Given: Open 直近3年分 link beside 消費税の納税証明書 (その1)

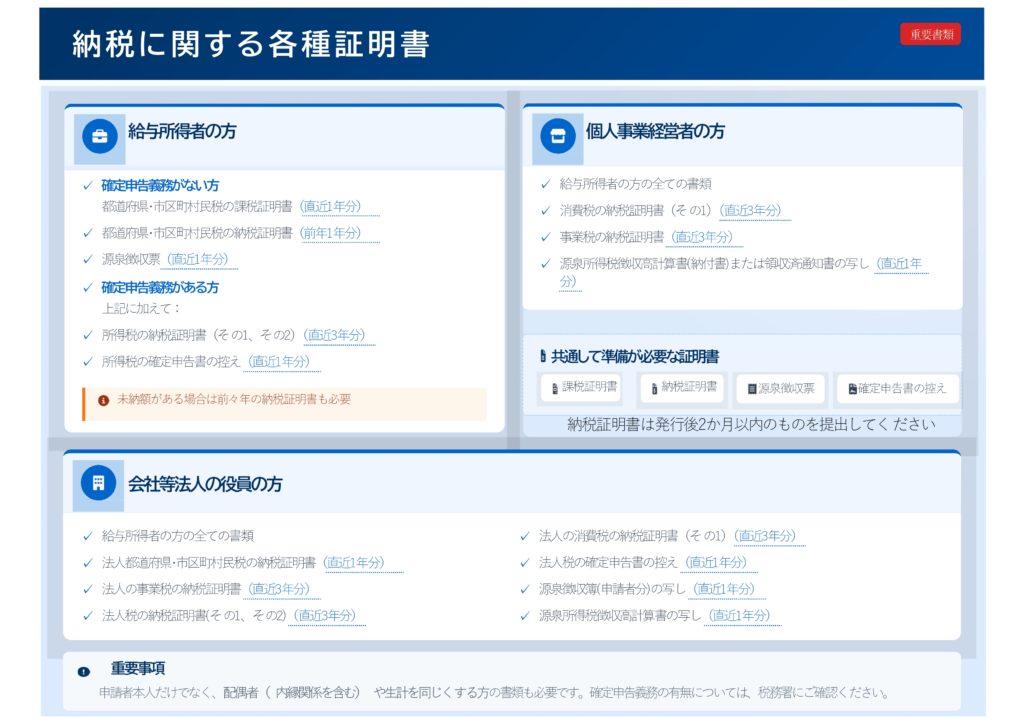Looking at the screenshot, I should (751, 210).
